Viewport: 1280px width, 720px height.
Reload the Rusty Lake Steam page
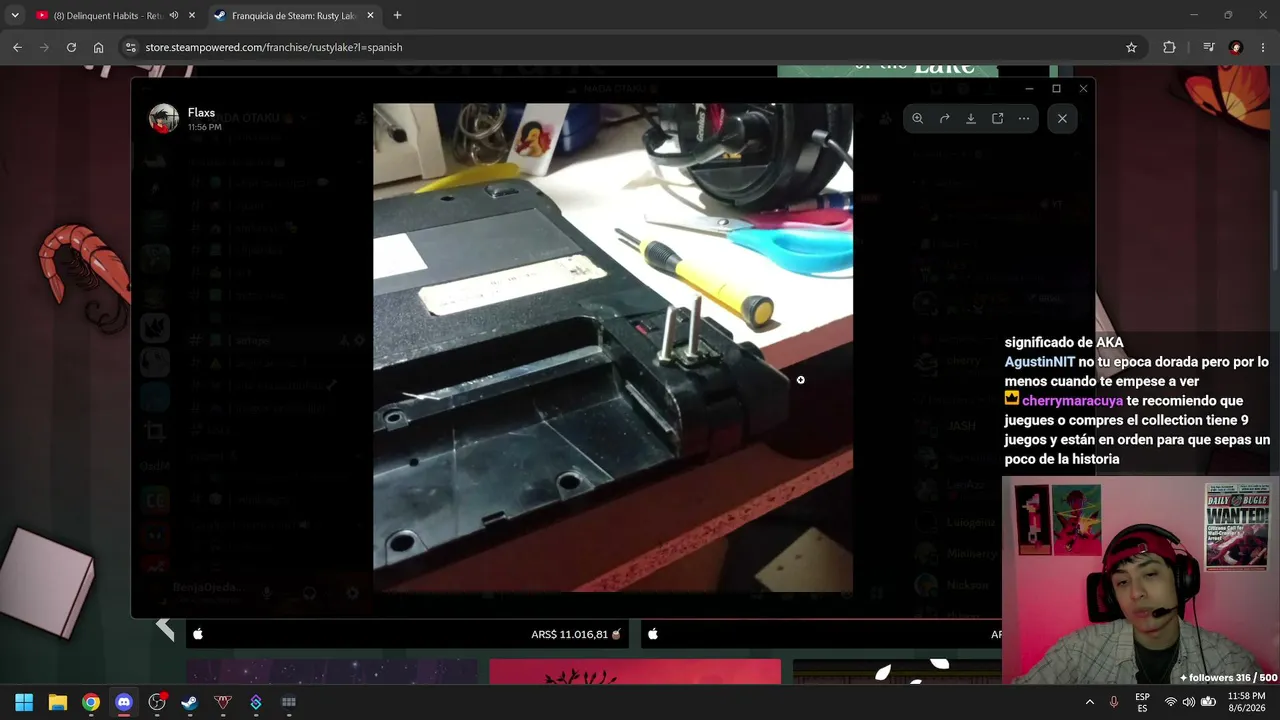coord(71,47)
